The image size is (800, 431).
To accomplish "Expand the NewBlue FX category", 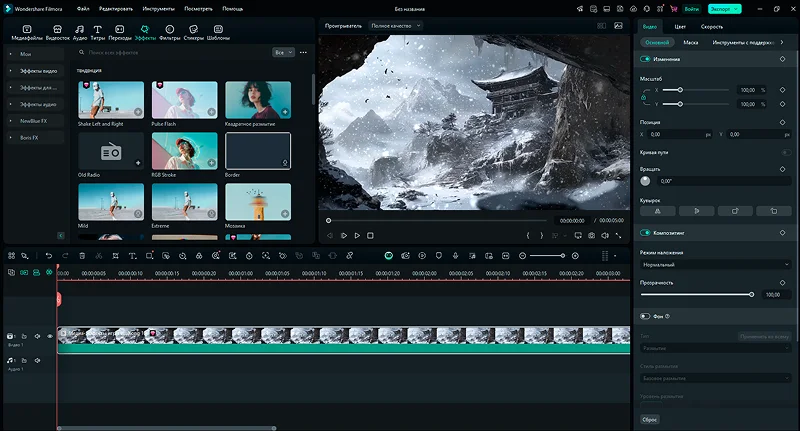I will pyautogui.click(x=35, y=121).
